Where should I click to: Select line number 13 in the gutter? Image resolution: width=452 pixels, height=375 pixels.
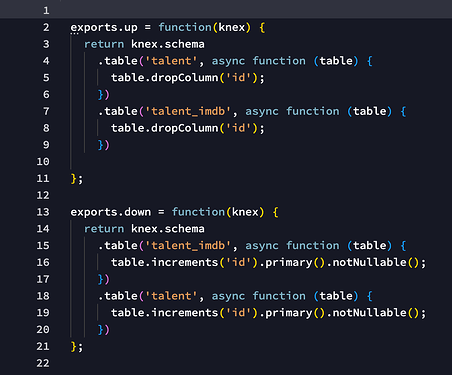point(43,212)
